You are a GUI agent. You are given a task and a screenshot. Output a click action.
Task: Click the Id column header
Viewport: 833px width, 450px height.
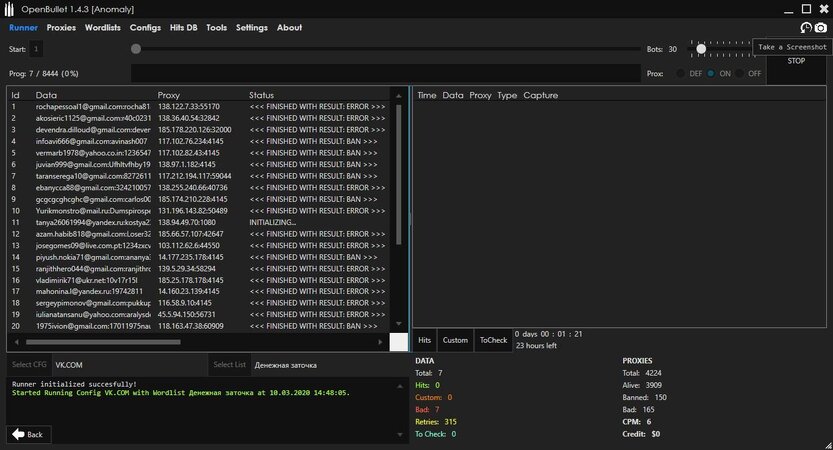tap(15, 95)
